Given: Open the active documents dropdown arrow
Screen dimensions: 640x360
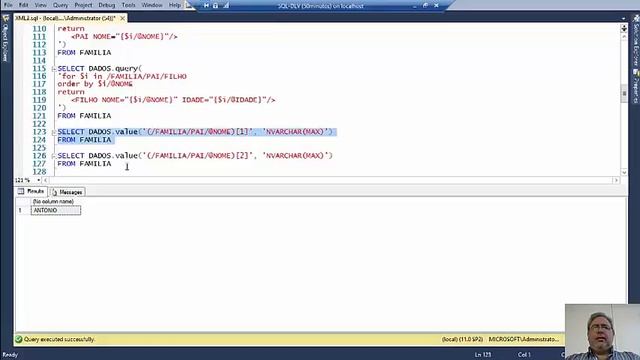Looking at the screenshot, I should 623,18.
